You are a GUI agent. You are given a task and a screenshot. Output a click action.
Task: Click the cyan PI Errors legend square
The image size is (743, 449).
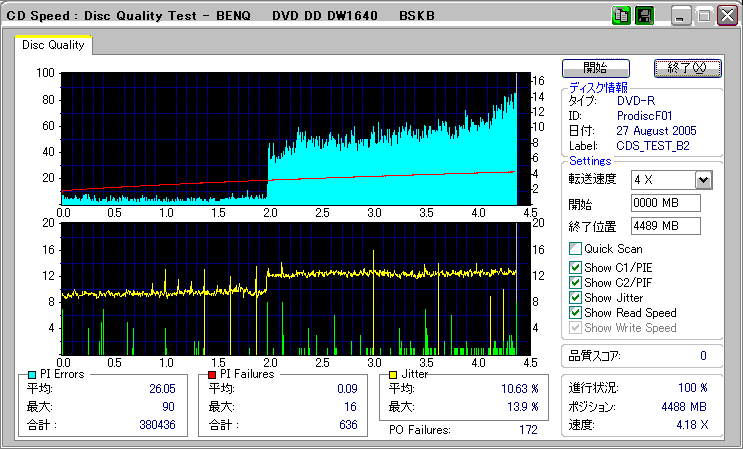(x=32, y=375)
